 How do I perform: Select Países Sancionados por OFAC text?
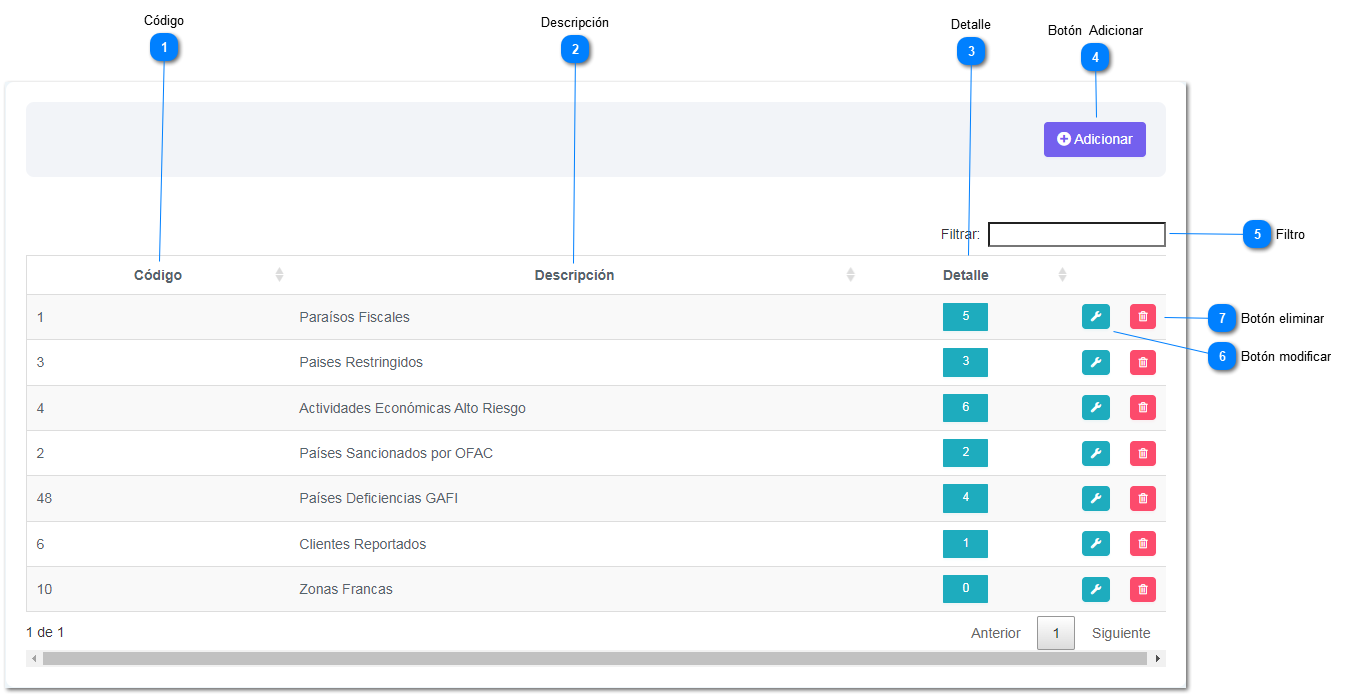pyautogui.click(x=396, y=453)
